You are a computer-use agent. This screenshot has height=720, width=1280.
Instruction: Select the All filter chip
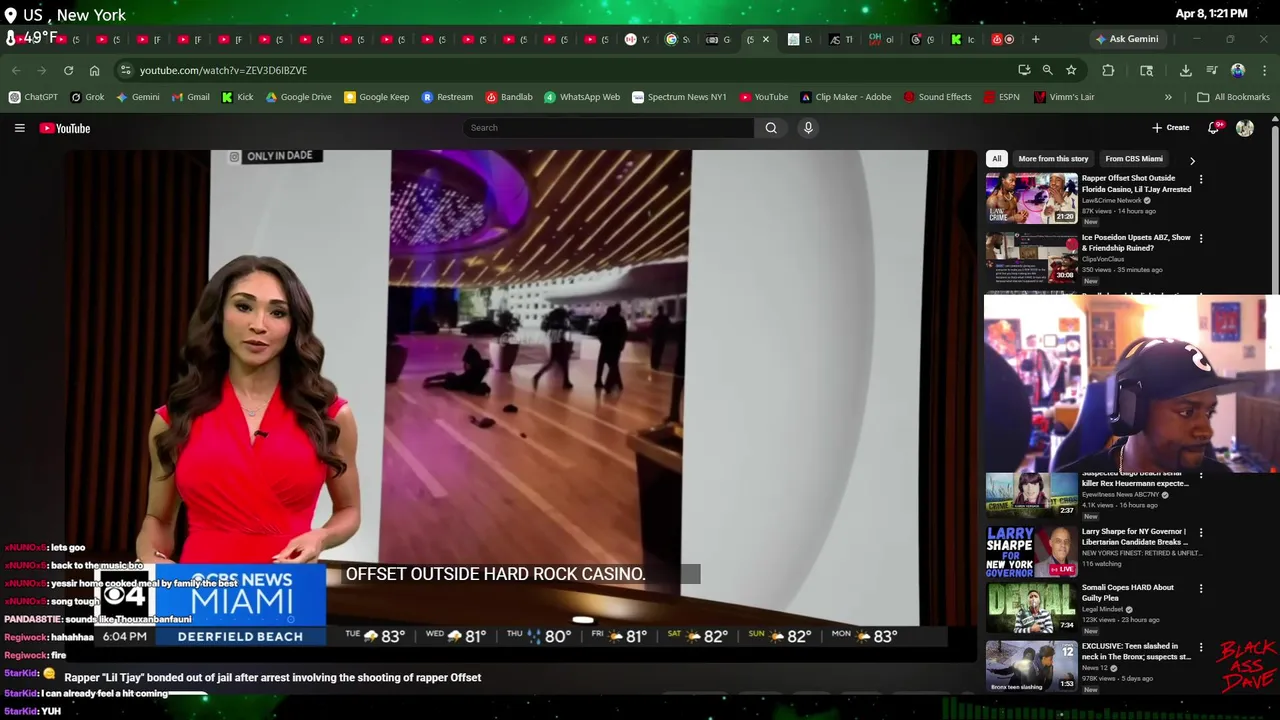(996, 159)
